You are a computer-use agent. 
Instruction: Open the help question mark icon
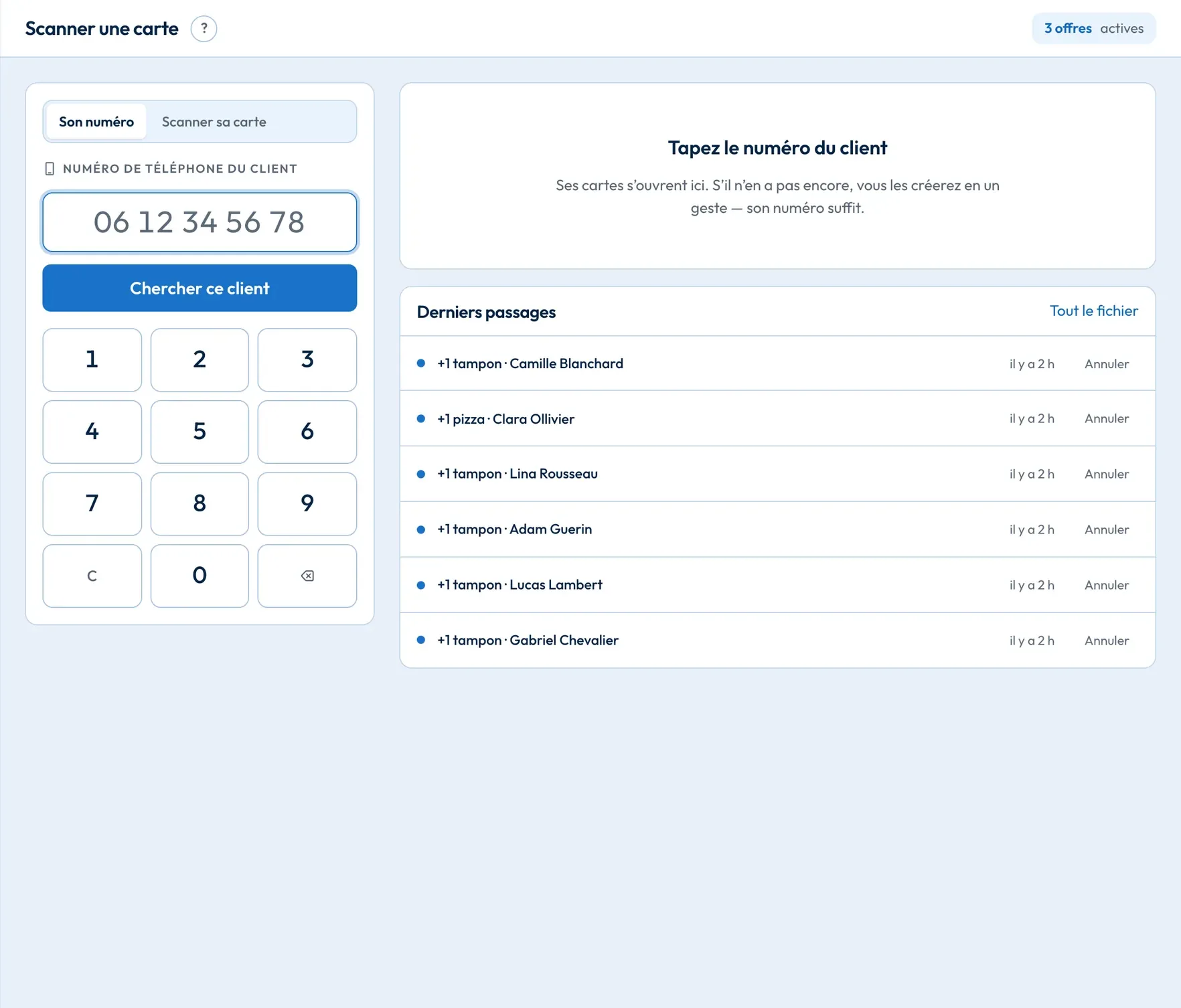pyautogui.click(x=204, y=29)
